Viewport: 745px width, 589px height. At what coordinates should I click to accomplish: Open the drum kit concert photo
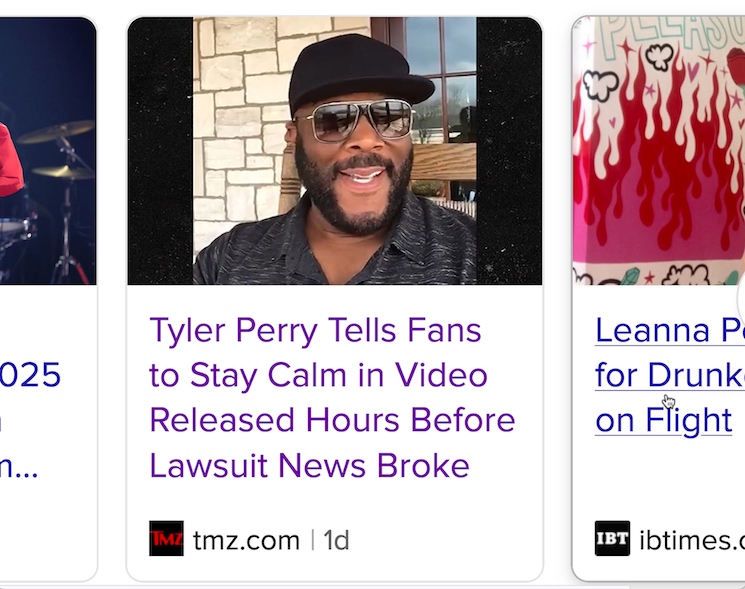click(x=48, y=152)
